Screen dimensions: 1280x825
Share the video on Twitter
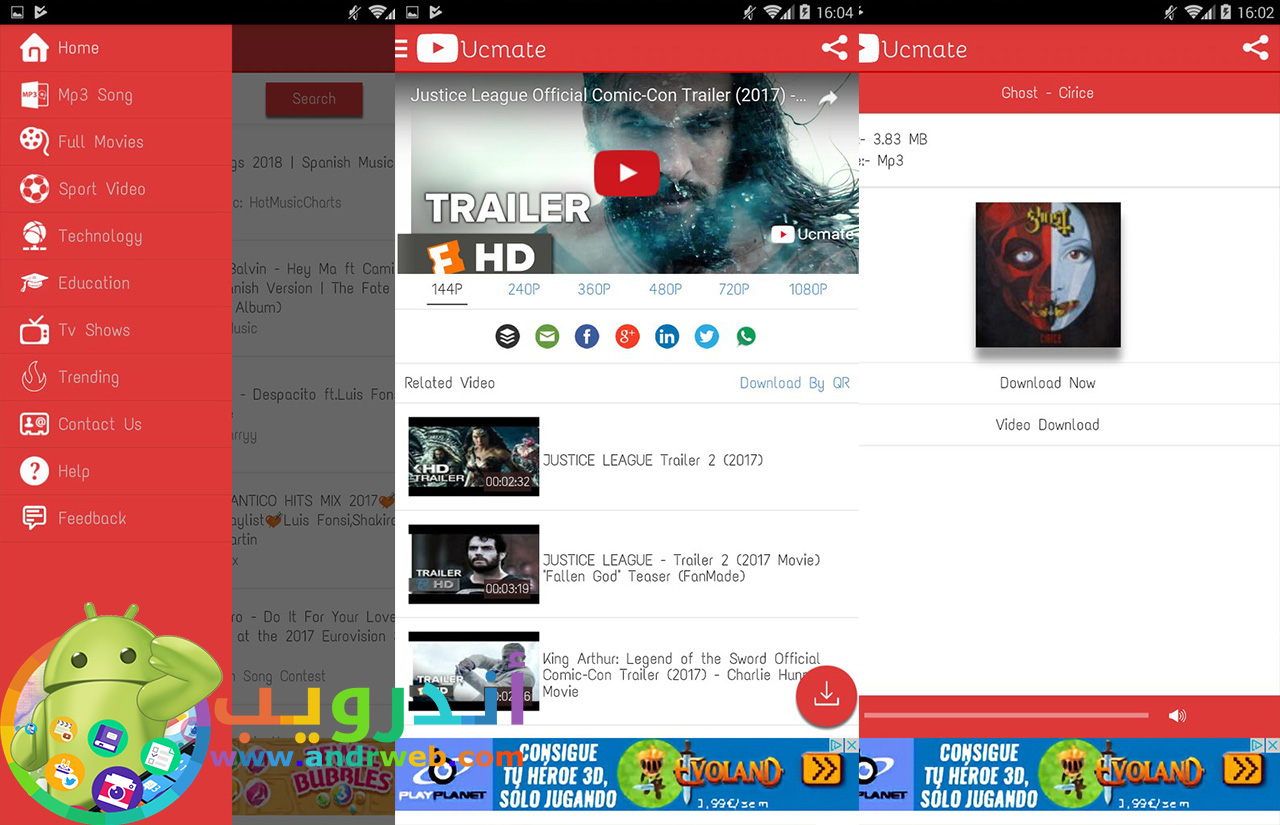[x=707, y=336]
